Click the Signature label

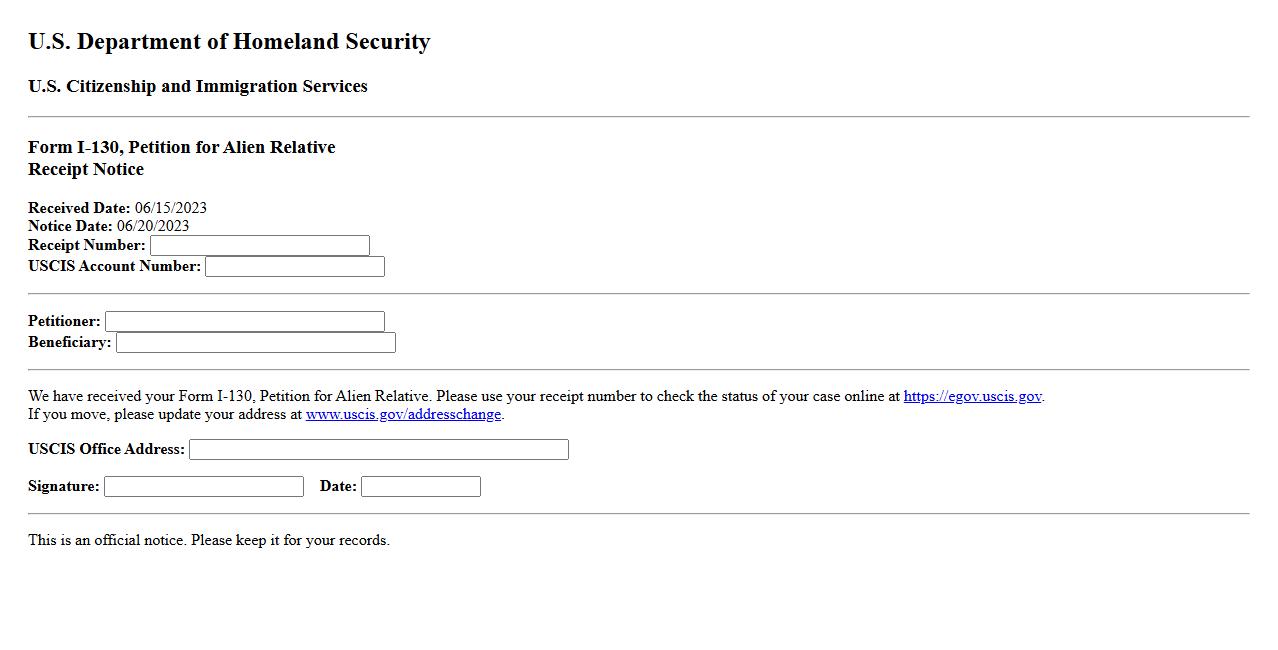64,487
